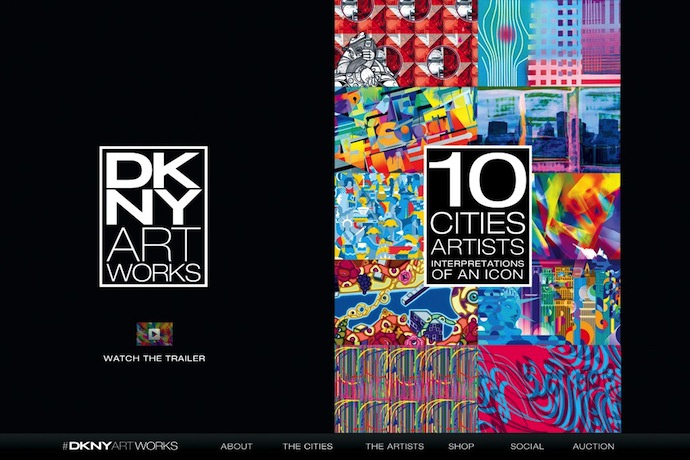Play the trailer video thumbnail

coord(154,334)
